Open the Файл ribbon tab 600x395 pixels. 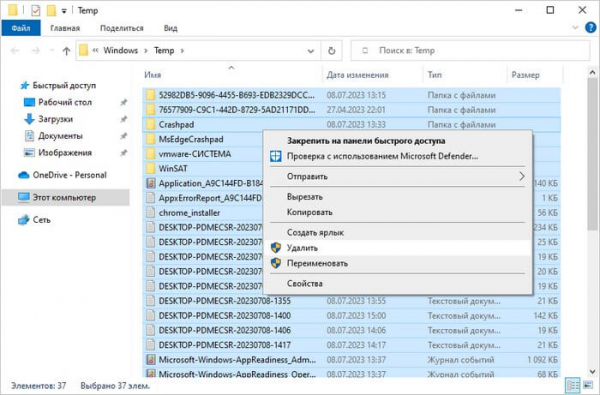(21, 28)
